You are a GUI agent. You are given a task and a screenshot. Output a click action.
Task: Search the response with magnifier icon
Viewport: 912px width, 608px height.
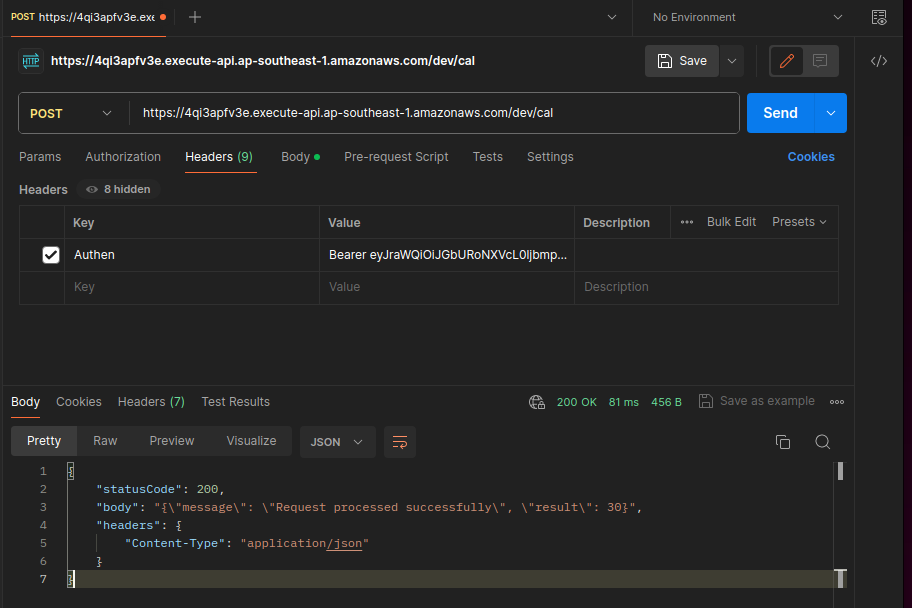tap(822, 442)
